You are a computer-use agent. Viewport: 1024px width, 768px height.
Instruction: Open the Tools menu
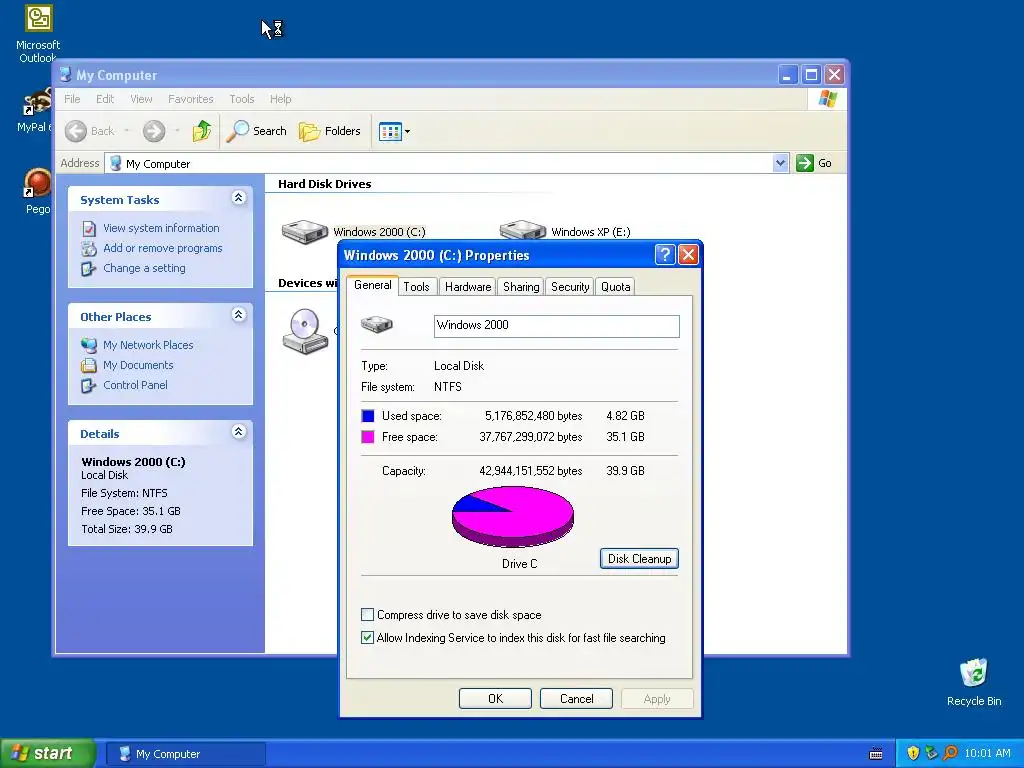click(242, 99)
